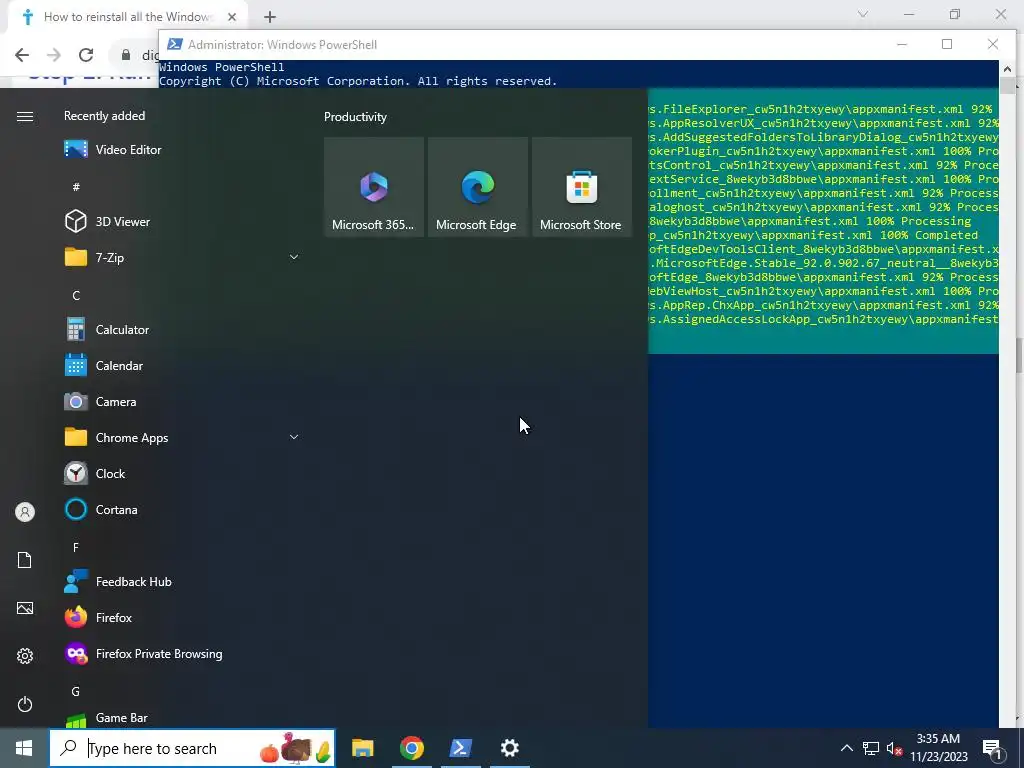Viewport: 1024px width, 768px height.
Task: Open network status tray icon
Action: tap(871, 748)
